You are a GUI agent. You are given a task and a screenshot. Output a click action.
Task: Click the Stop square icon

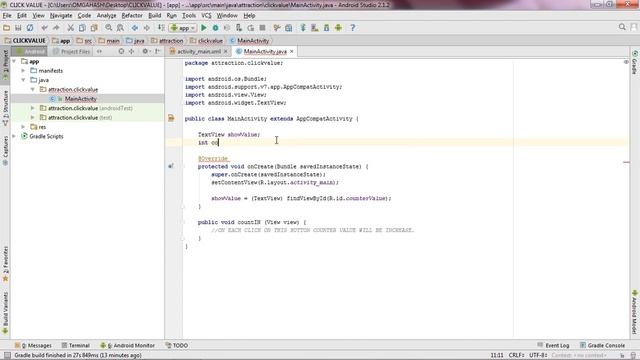point(262,28)
